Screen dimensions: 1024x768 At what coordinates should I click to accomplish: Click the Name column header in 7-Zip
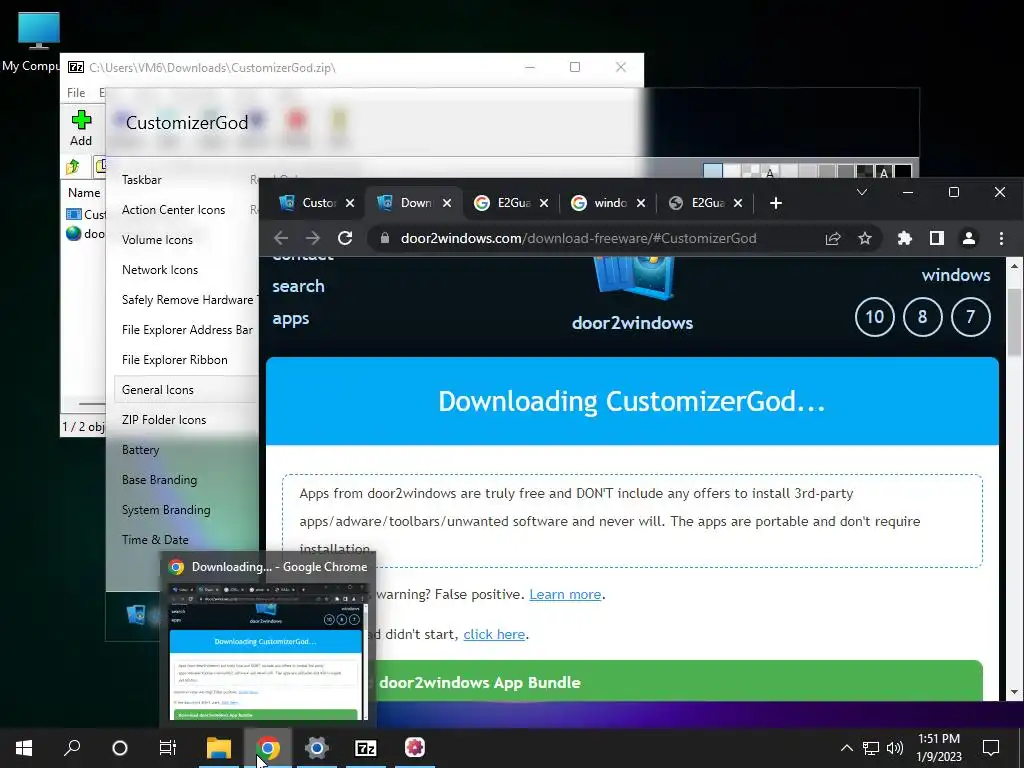[84, 193]
